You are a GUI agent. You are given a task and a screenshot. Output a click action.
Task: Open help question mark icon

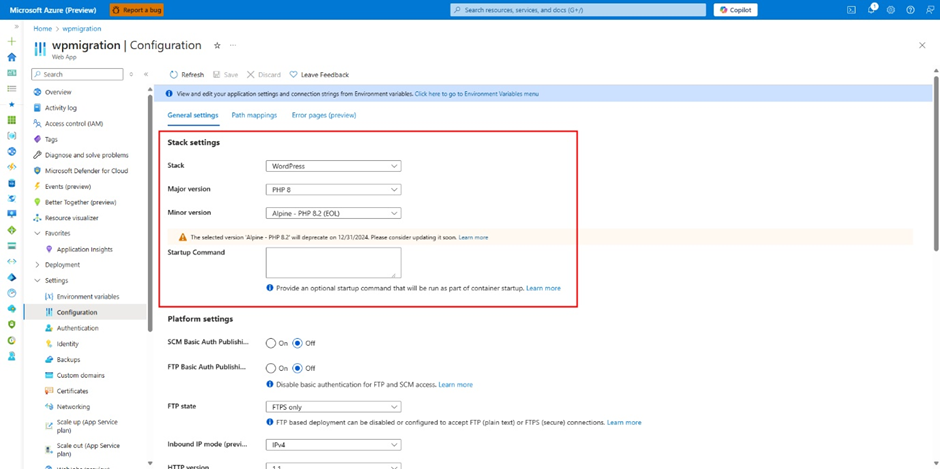910,10
